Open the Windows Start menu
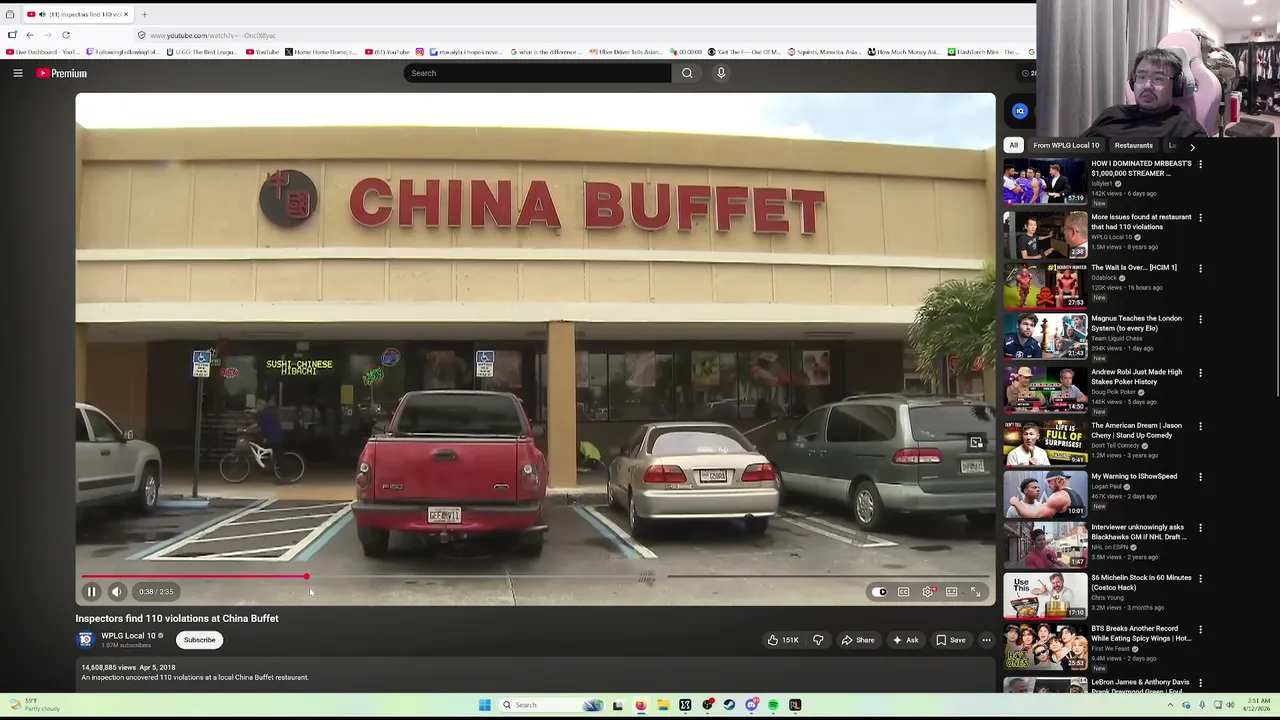The image size is (1280, 720). pos(484,705)
